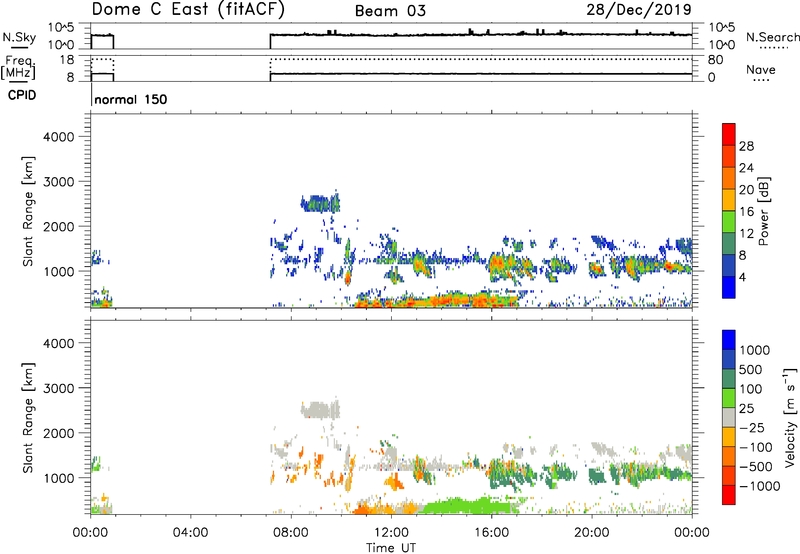
Task: Select the 3000 tick label on power panel
Action: pyautogui.click(x=58, y=182)
